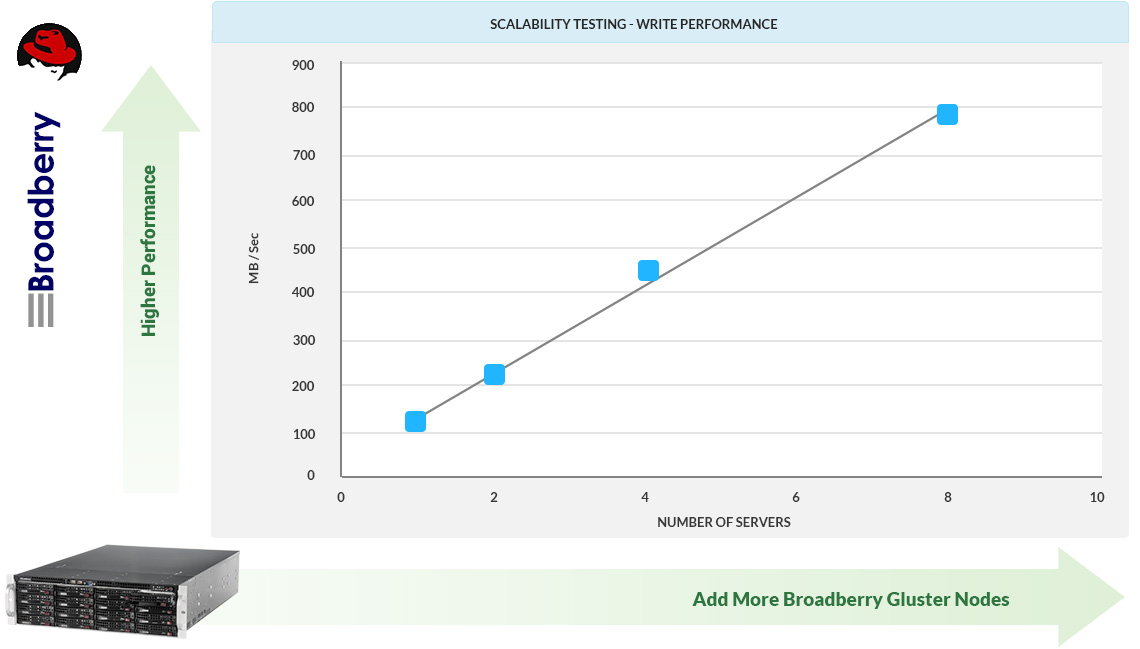Image resolution: width=1140 pixels, height=649 pixels.
Task: Click the 6 label on the x-axis
Action: 796,498
